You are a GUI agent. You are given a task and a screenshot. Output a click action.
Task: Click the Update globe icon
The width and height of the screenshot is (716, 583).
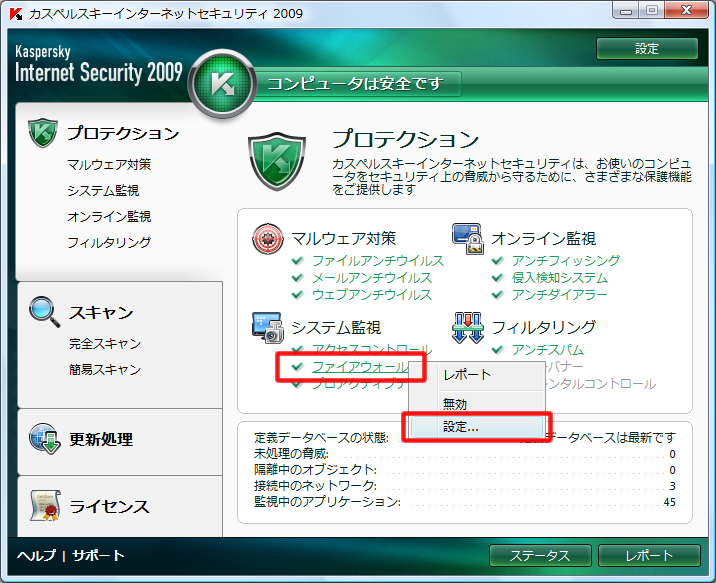click(x=43, y=439)
